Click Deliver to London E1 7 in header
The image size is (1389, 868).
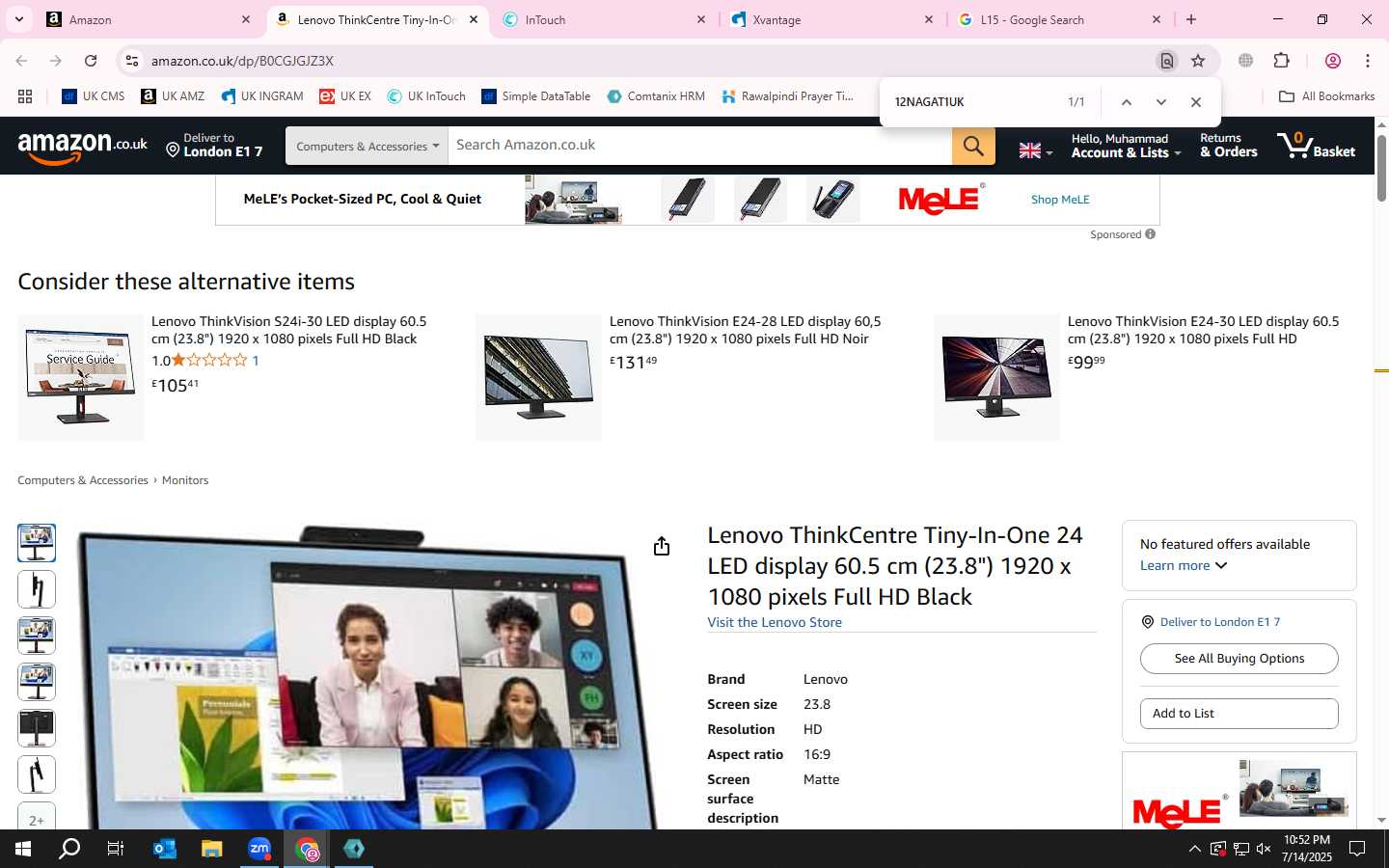click(x=214, y=146)
